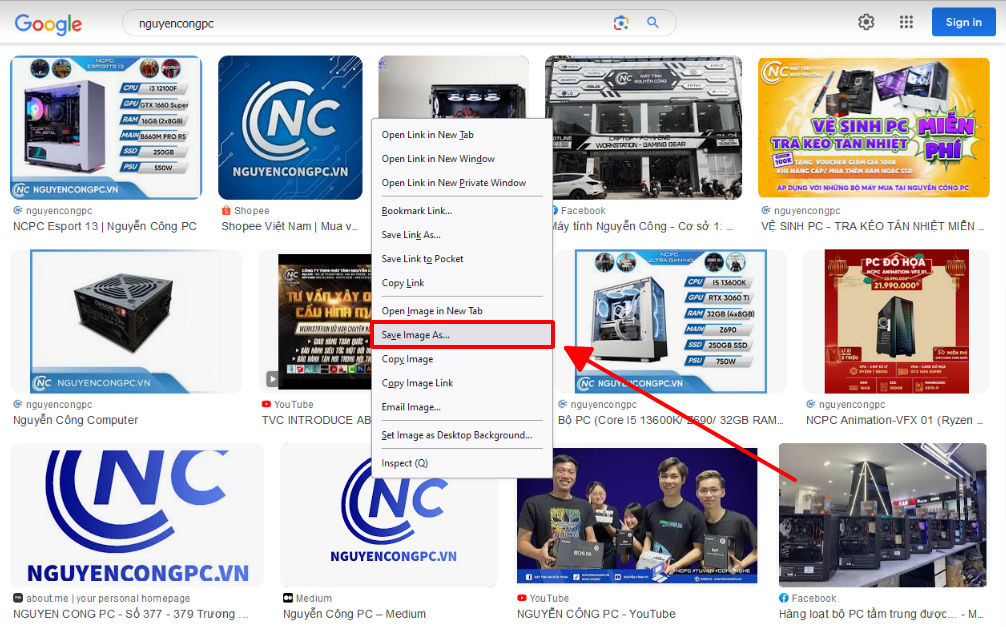Click NCPC Esport 13 | Nguyễn Công PC title
This screenshot has width=1006, height=627.
pyautogui.click(x=105, y=226)
